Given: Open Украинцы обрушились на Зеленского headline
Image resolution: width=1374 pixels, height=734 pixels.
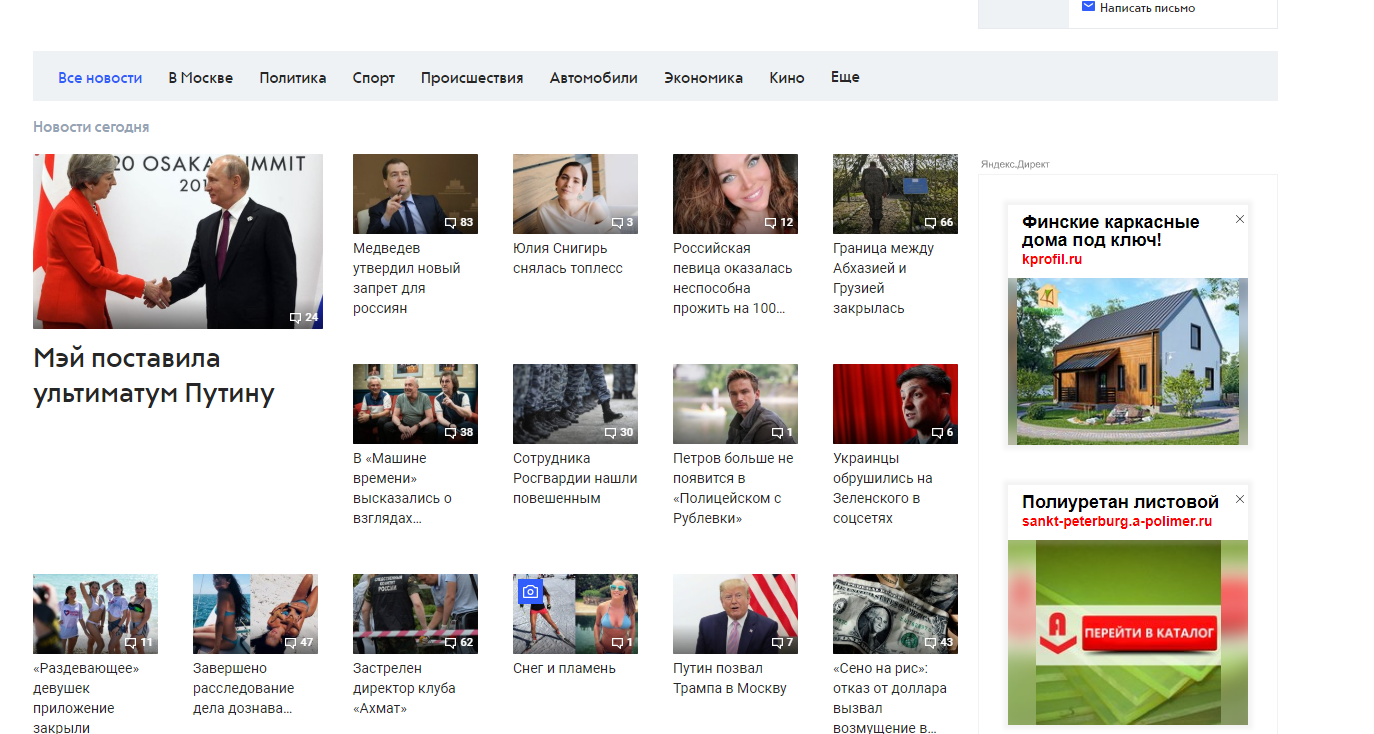Looking at the screenshot, I should pyautogui.click(x=883, y=488).
